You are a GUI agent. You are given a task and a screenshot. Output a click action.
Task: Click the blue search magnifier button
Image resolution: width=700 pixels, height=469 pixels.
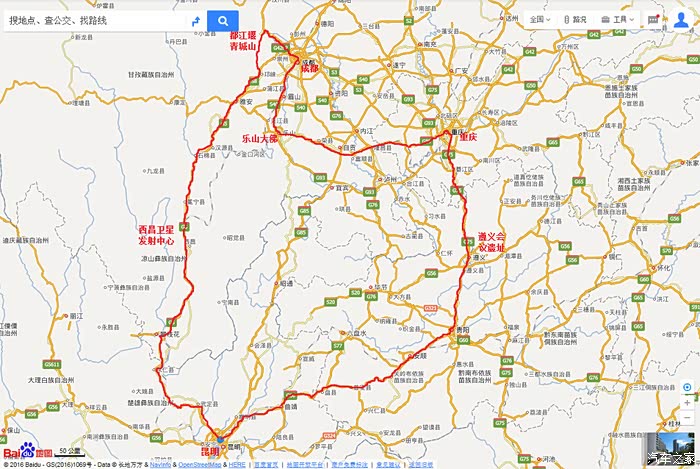point(222,21)
